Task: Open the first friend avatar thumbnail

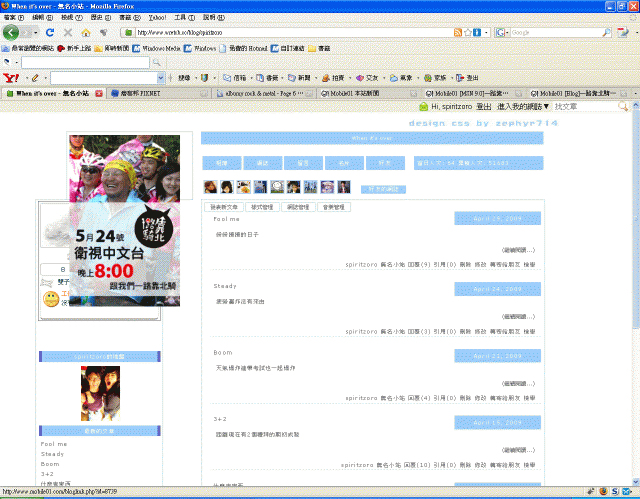Action: (x=211, y=187)
